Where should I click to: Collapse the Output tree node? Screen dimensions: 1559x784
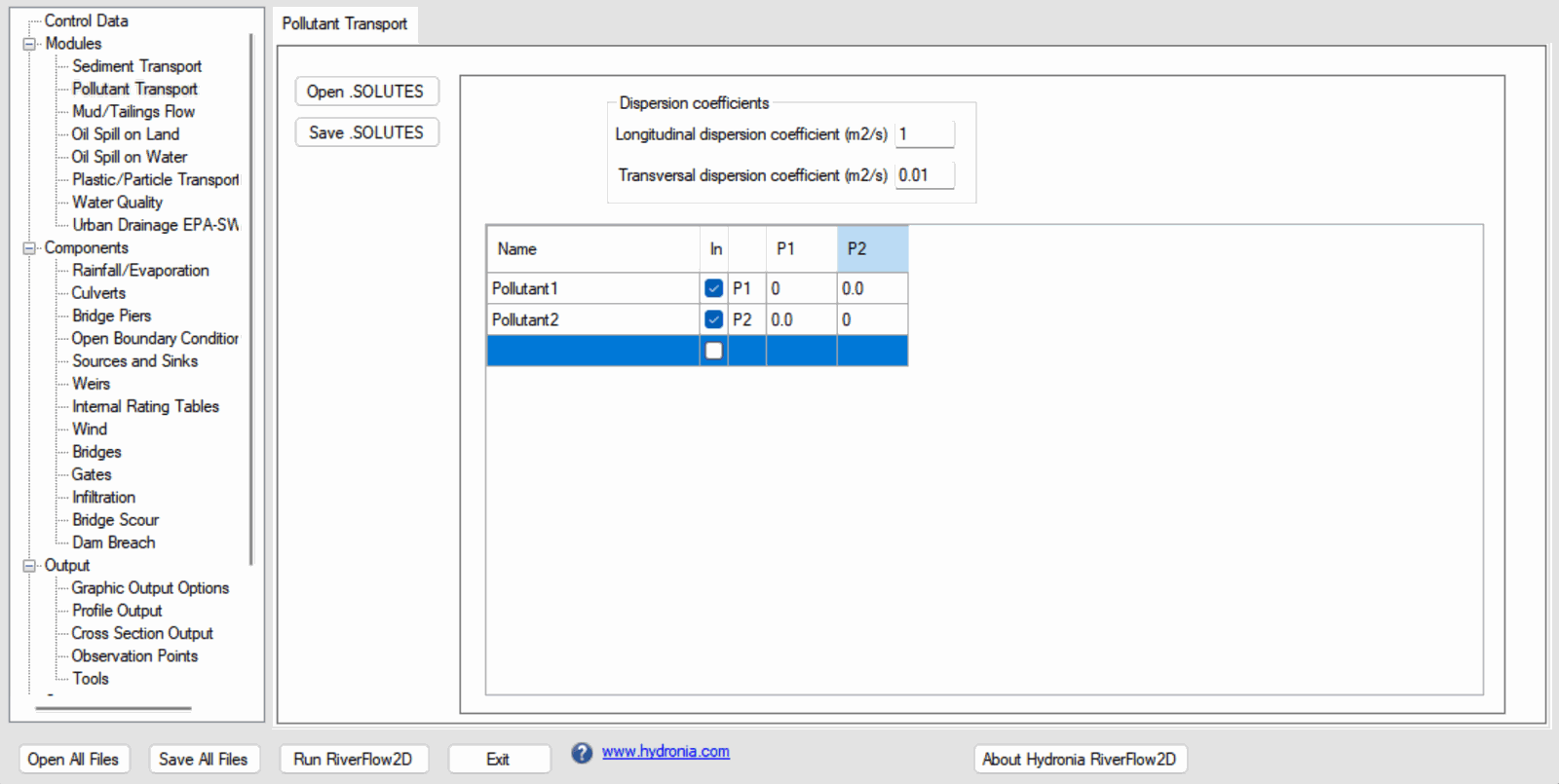click(29, 566)
